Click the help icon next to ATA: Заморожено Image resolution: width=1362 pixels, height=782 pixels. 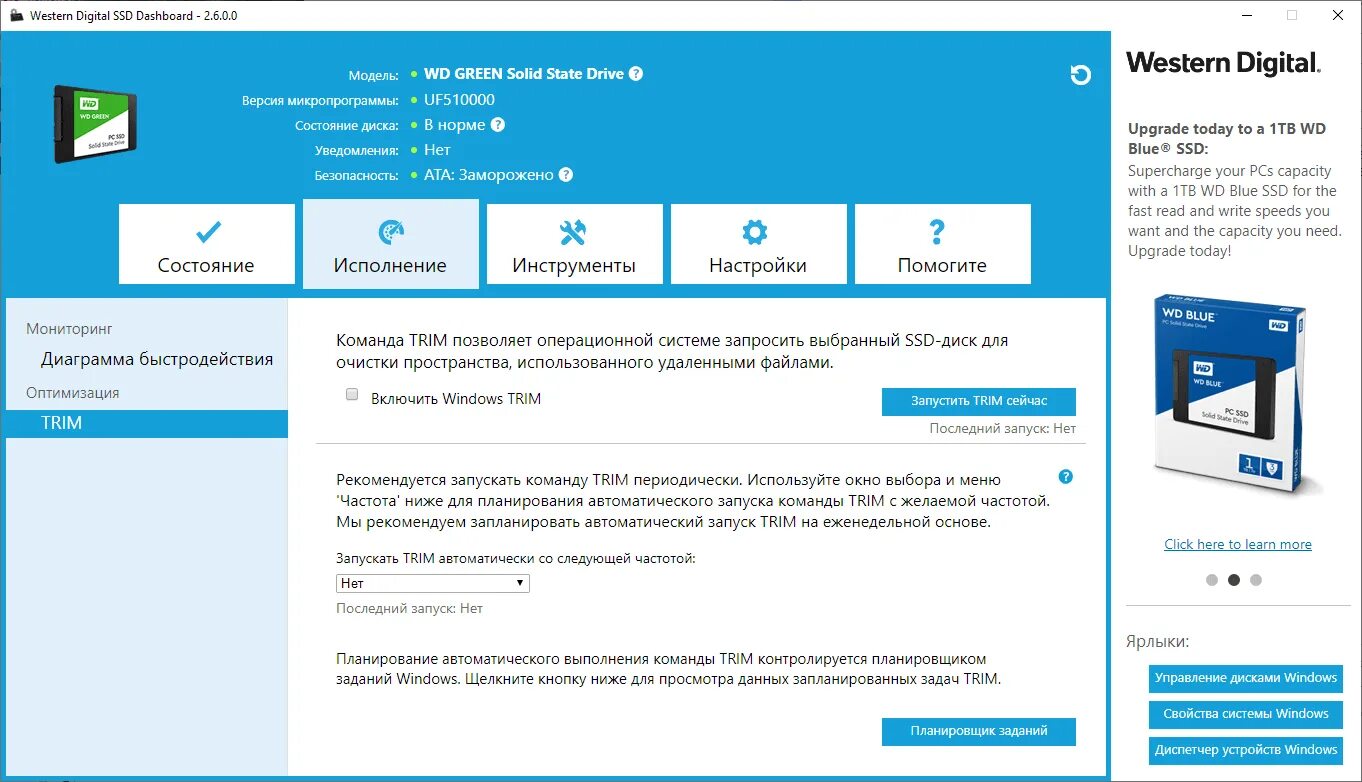[x=566, y=174]
